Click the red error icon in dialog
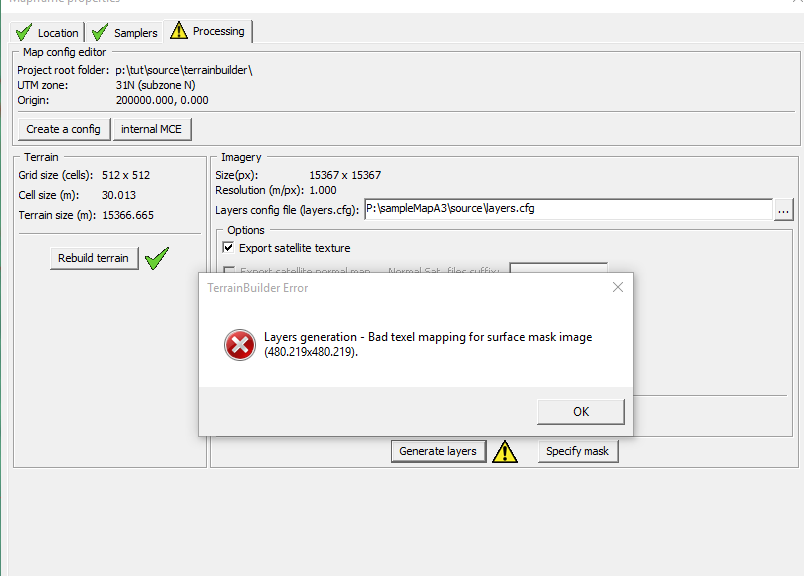The height and width of the screenshot is (576, 804). 239,345
